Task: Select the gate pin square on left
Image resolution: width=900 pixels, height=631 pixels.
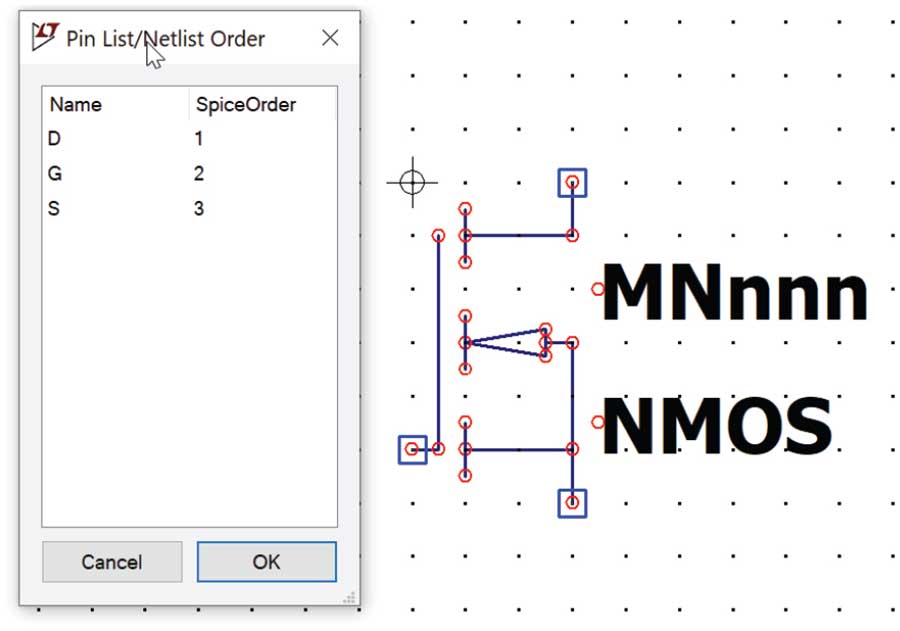Action: [x=412, y=450]
